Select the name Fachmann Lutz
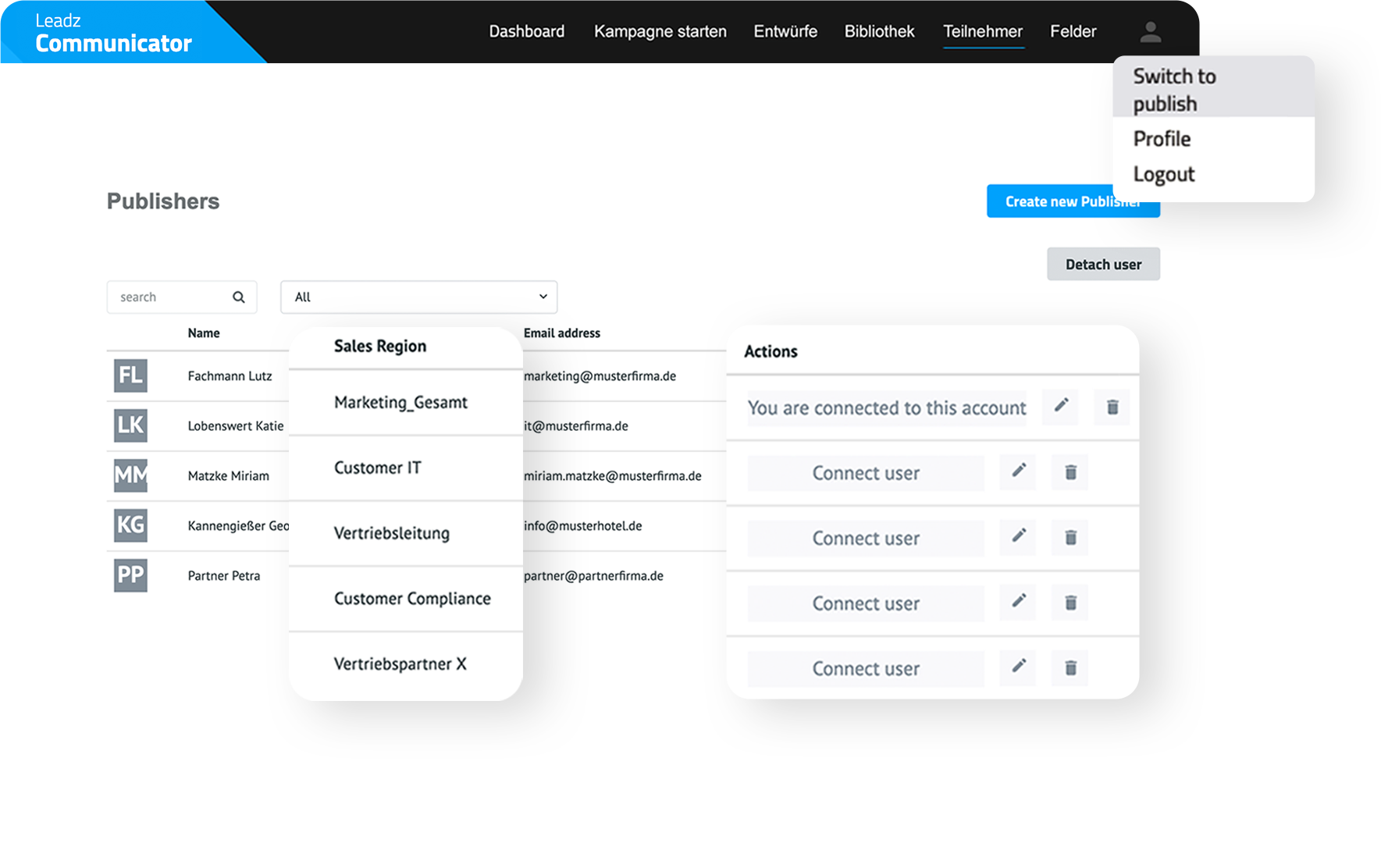Image resolution: width=1381 pixels, height=868 pixels. [230, 376]
